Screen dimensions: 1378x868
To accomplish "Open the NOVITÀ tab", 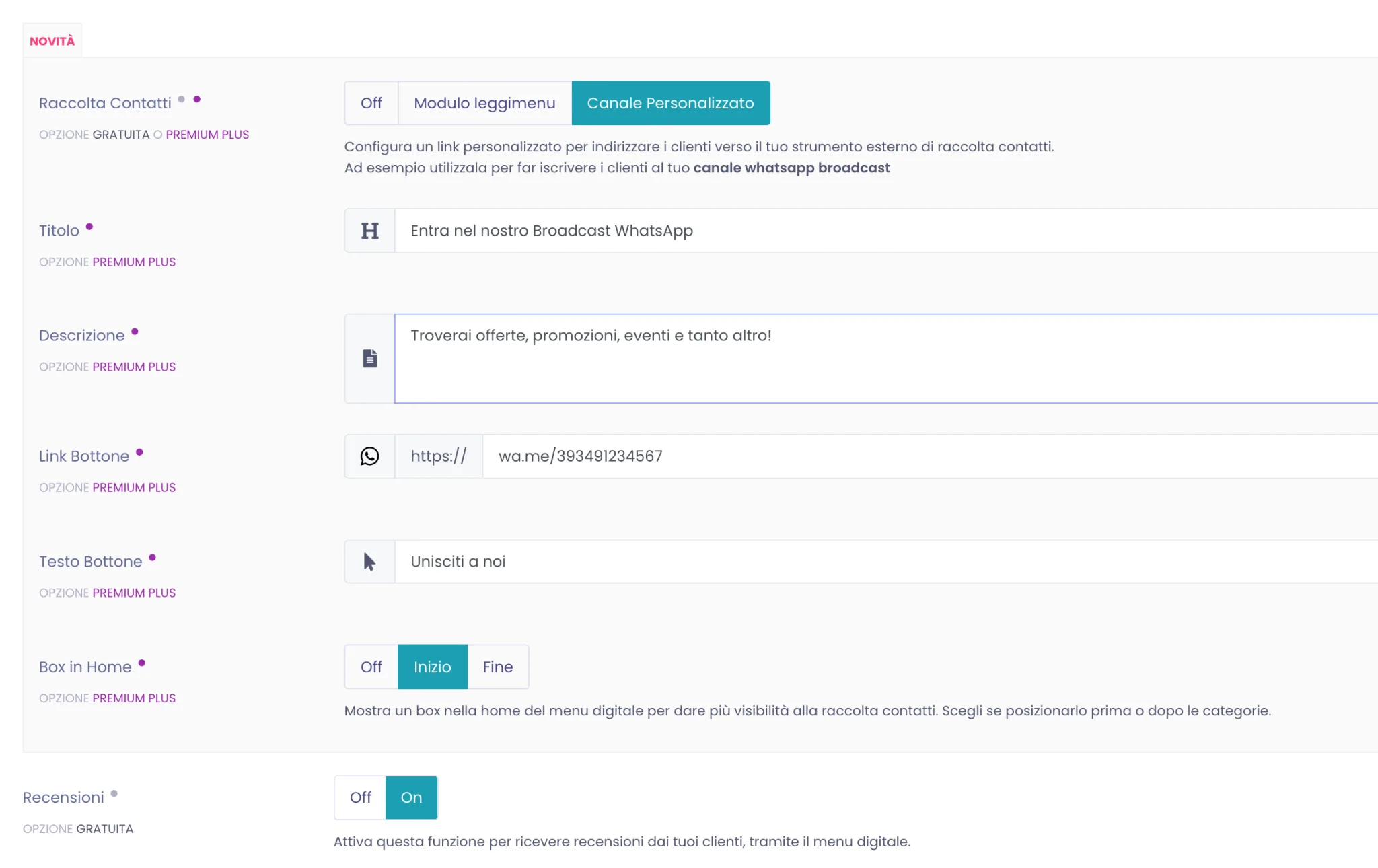I will pyautogui.click(x=52, y=41).
